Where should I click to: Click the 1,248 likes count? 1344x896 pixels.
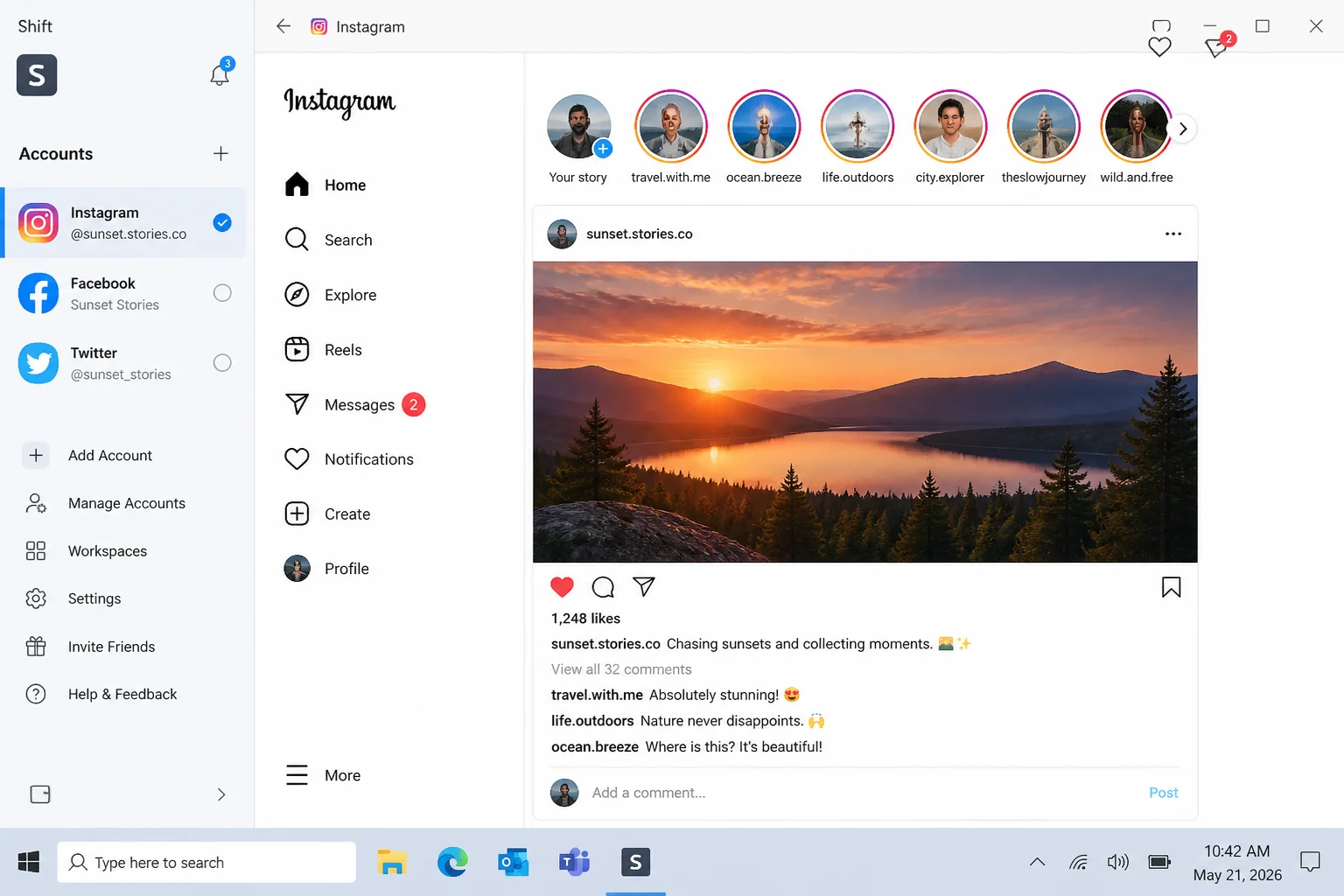point(585,619)
